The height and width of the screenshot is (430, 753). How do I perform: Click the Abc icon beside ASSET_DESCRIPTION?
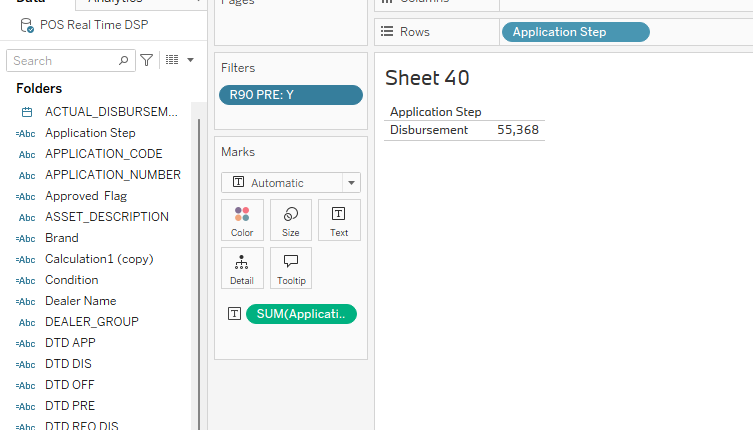pos(27,218)
